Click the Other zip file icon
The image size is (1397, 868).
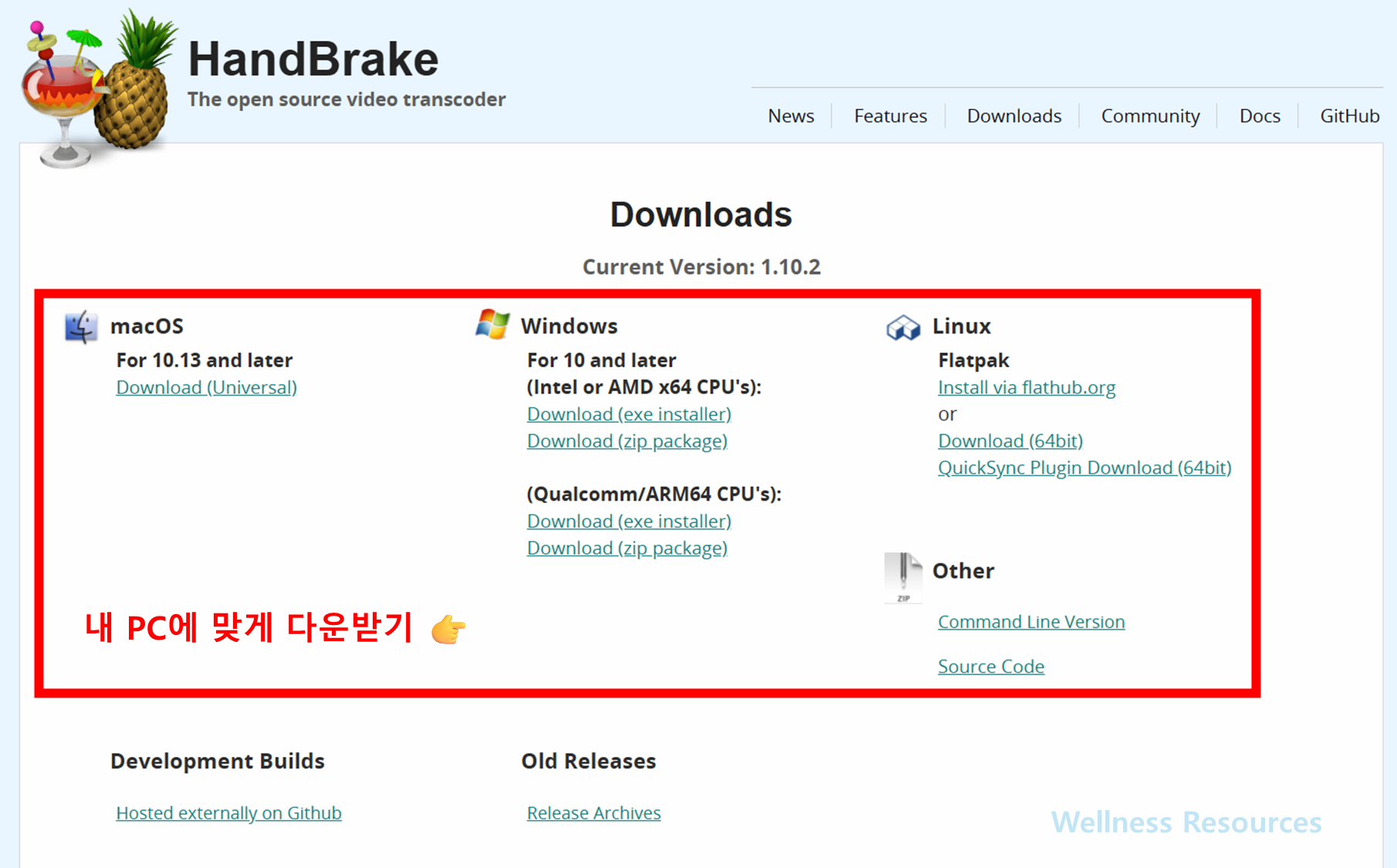tap(903, 578)
